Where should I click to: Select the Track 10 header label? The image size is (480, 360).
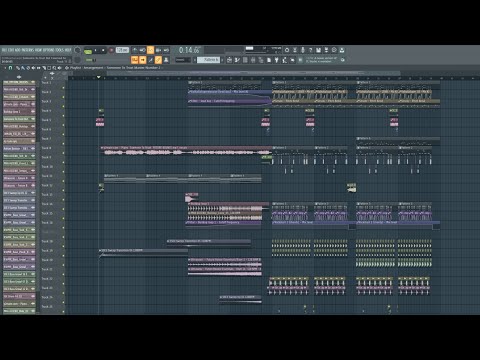coord(47,166)
